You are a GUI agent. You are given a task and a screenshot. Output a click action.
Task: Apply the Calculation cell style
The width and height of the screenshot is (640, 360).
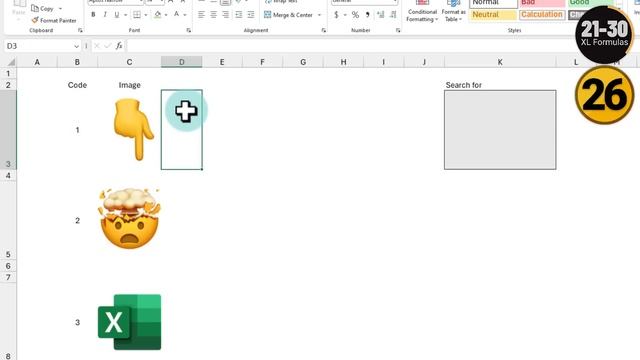tap(542, 15)
